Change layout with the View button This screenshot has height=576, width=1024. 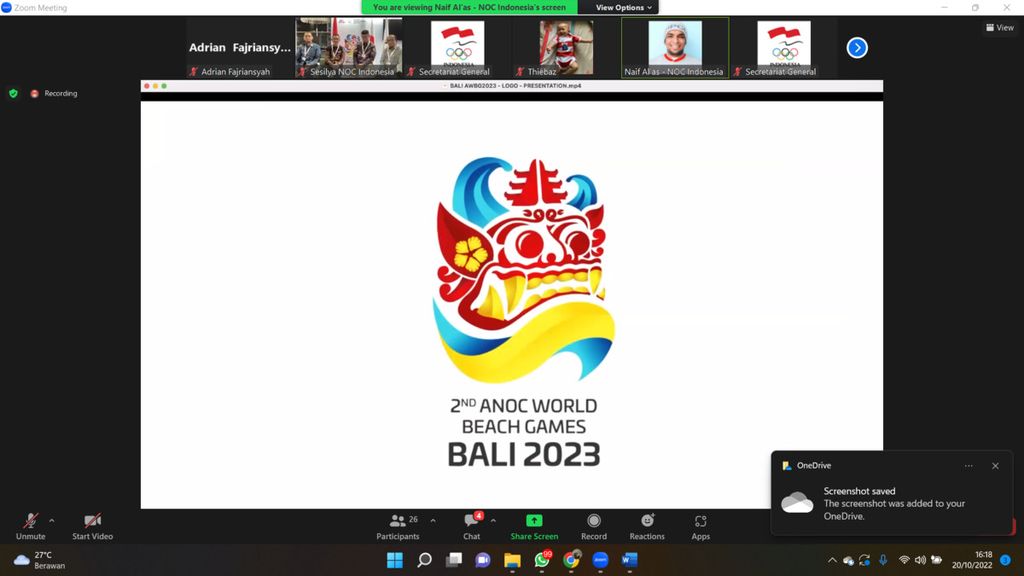[x=1000, y=27]
